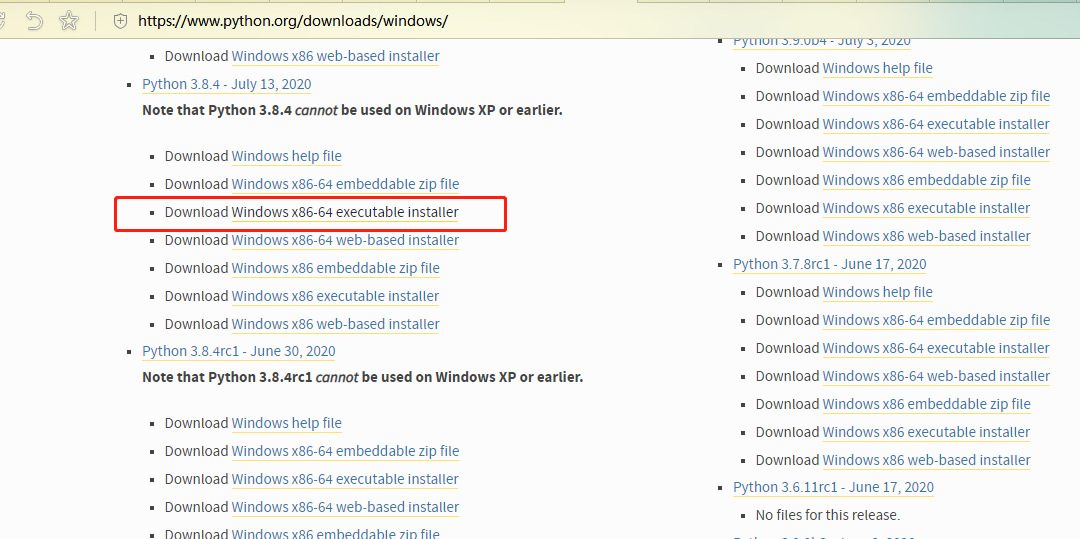Click the shield security icon beside the URL
Viewport: 1080px width, 539px height.
[x=121, y=21]
